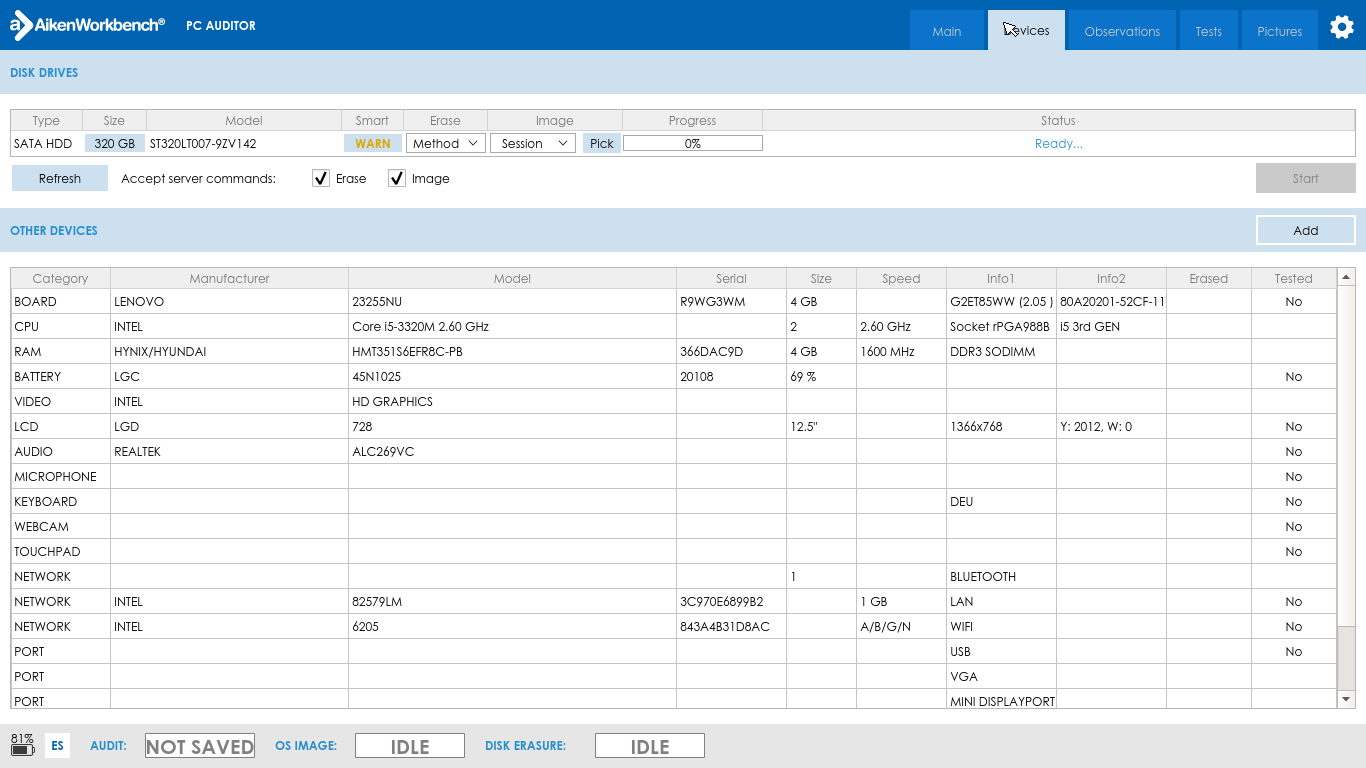Select the MICROPHONE row
This screenshot has width=1366, height=768.
tap(673, 476)
